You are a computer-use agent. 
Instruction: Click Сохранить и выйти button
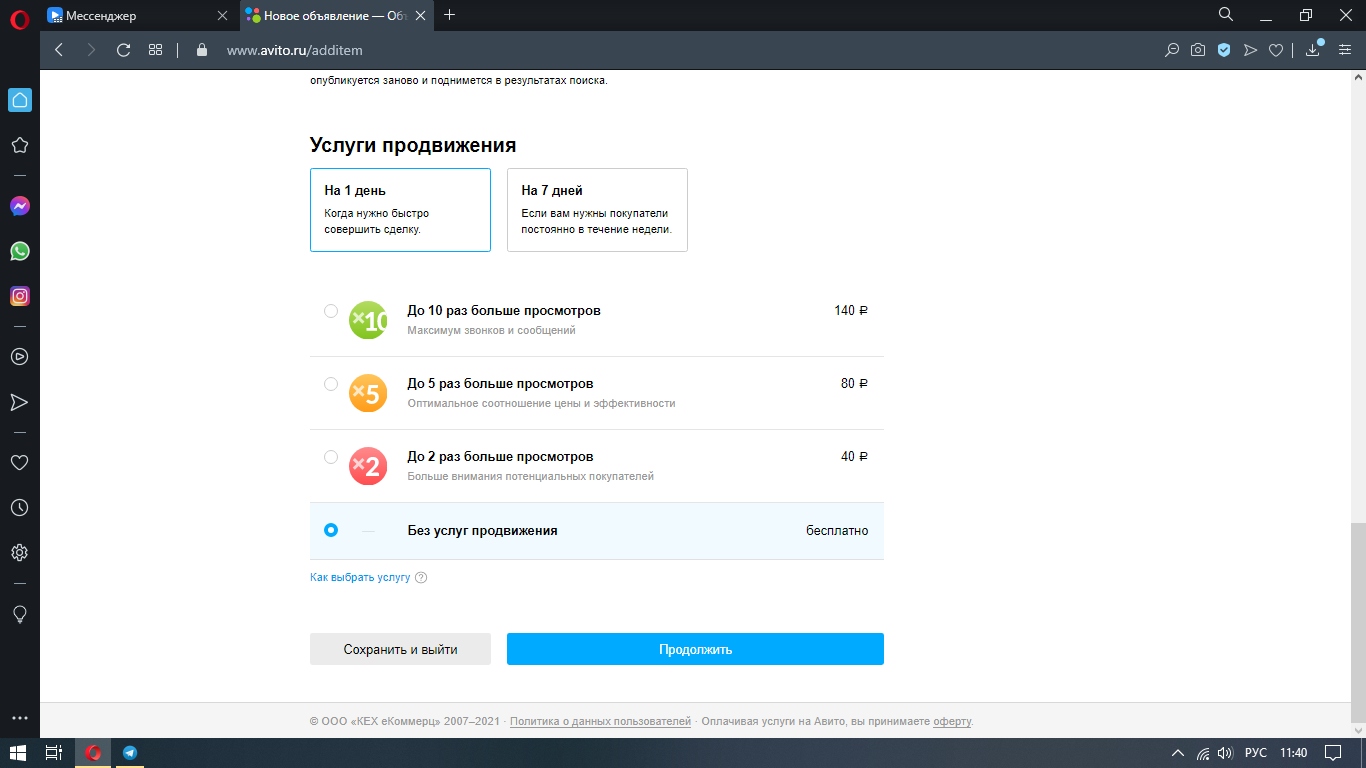click(400, 649)
